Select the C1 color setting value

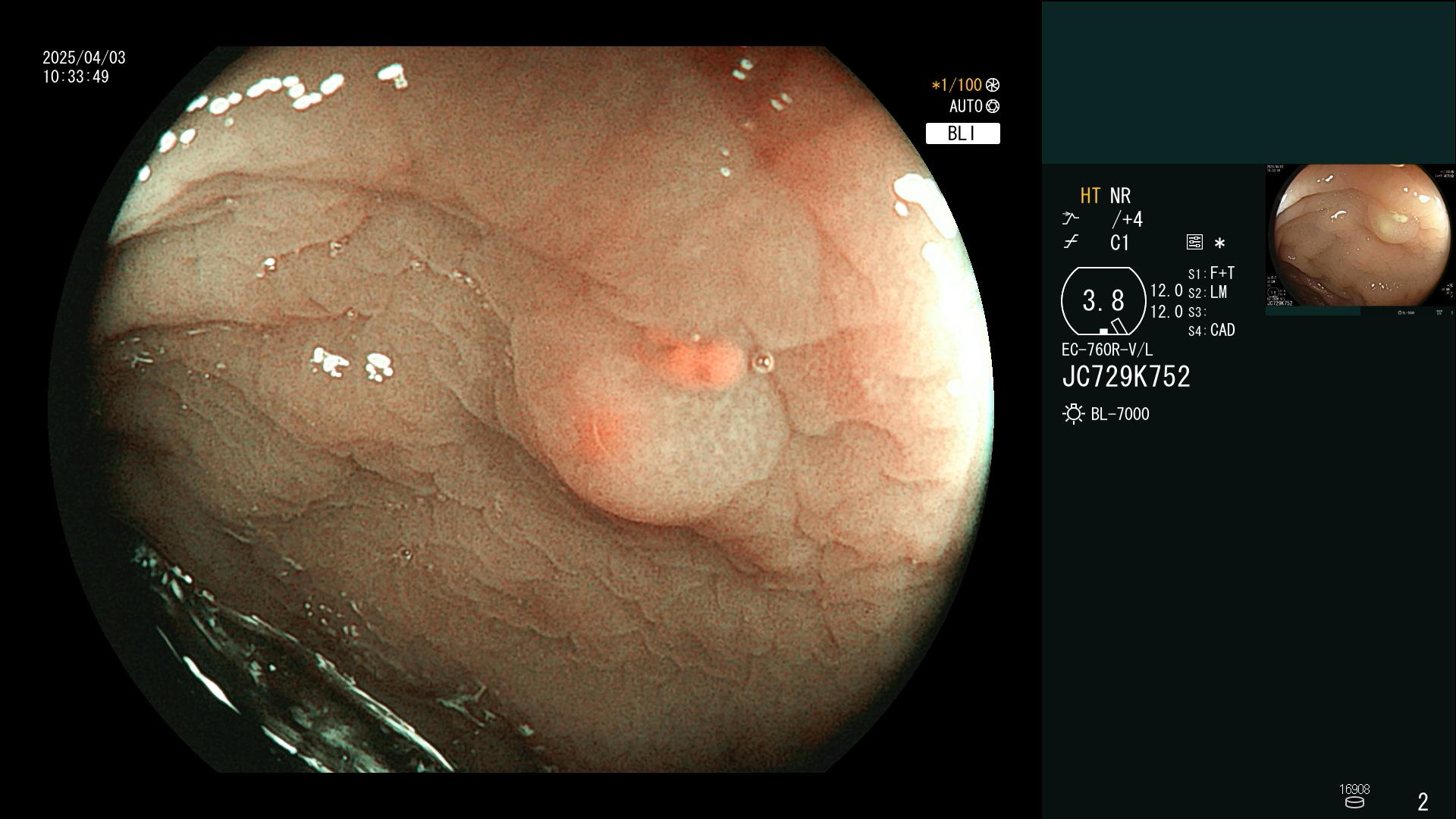1119,243
